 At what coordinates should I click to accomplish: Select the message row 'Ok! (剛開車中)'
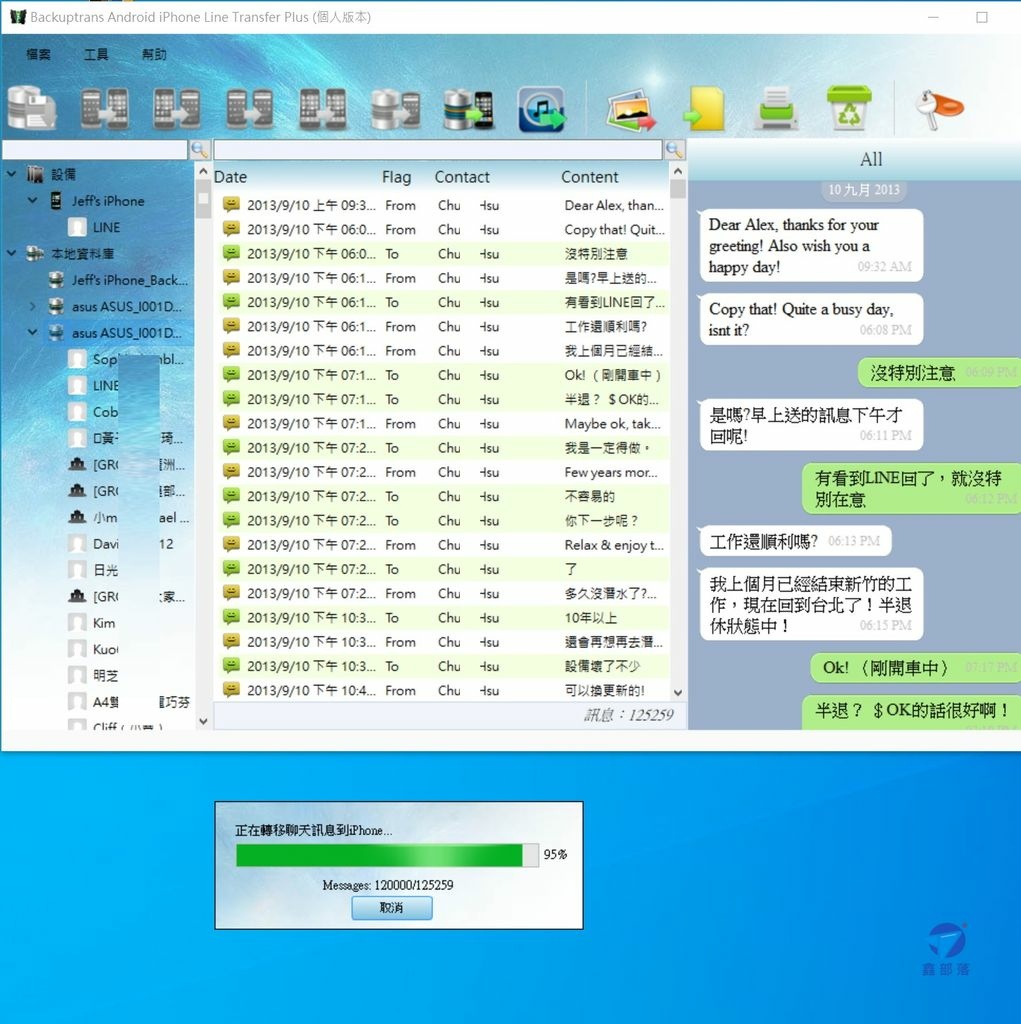point(442,375)
